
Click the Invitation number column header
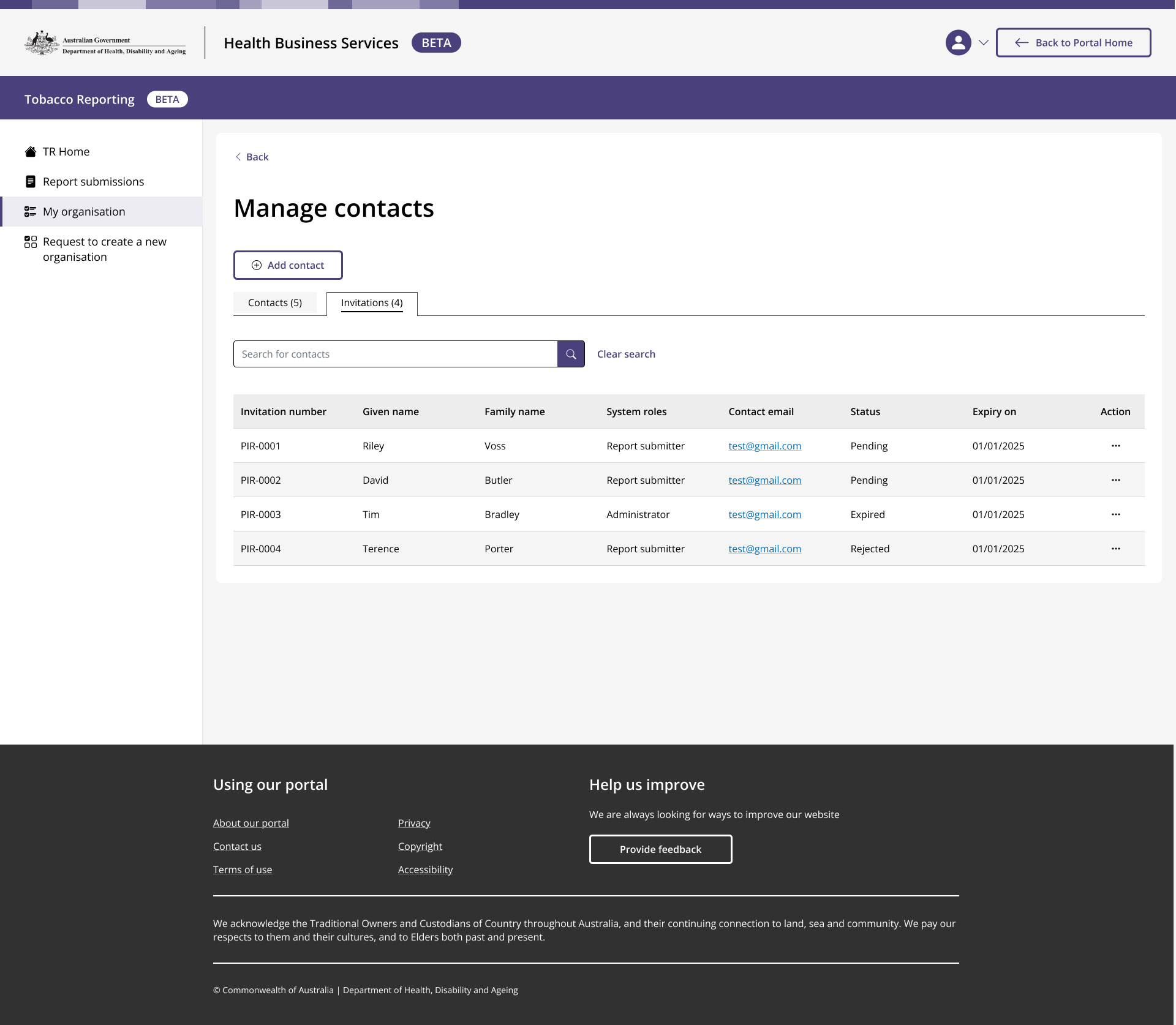point(284,411)
